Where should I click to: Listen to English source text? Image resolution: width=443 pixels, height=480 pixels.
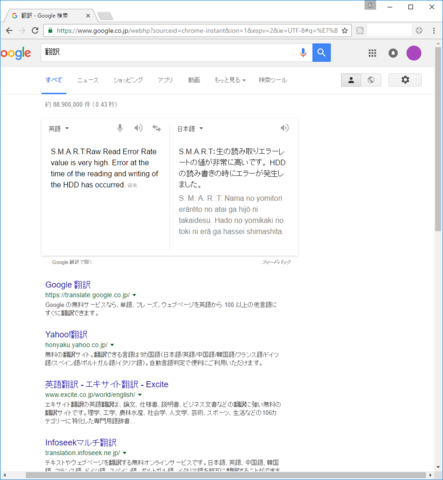(x=138, y=128)
